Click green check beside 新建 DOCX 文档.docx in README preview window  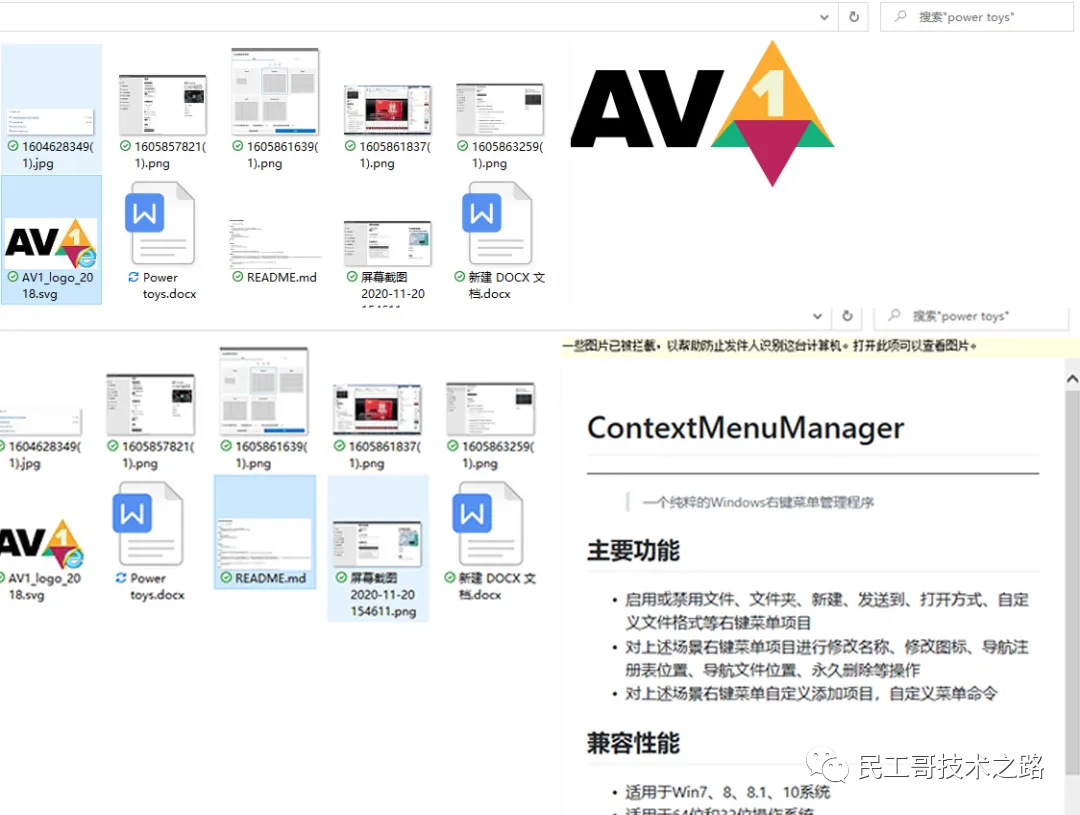click(450, 577)
